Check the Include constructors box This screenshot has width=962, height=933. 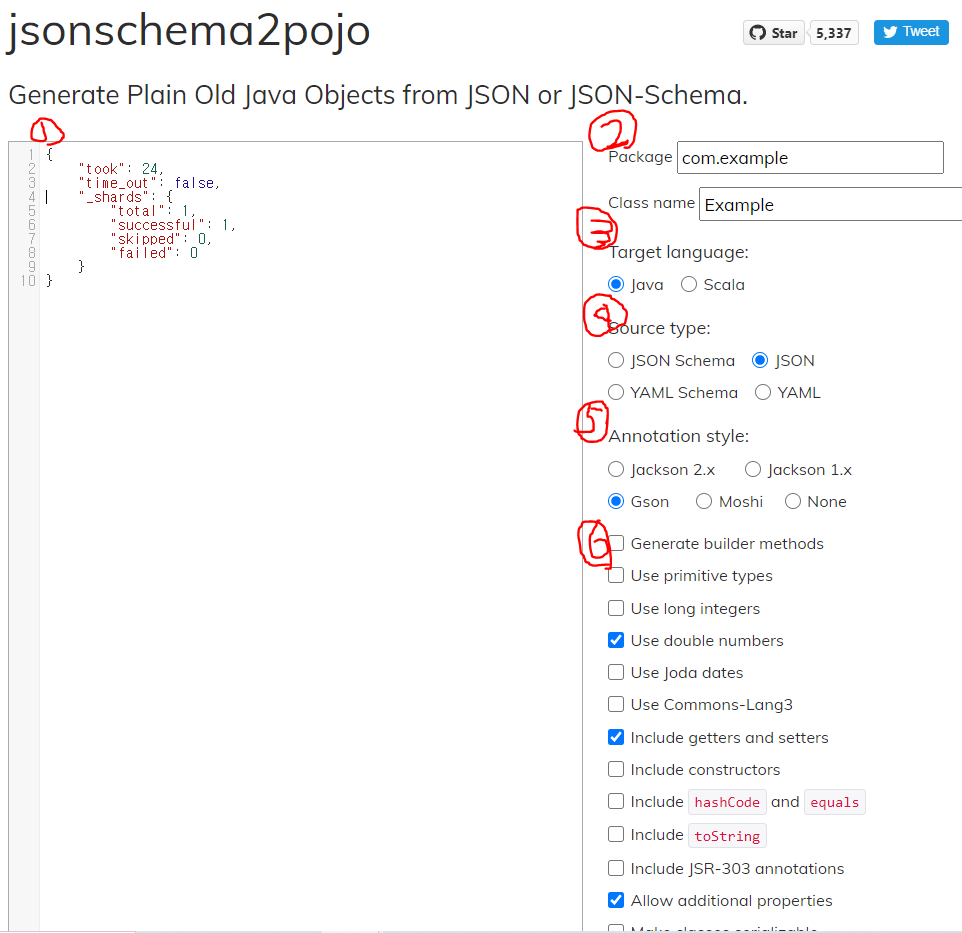pos(616,769)
